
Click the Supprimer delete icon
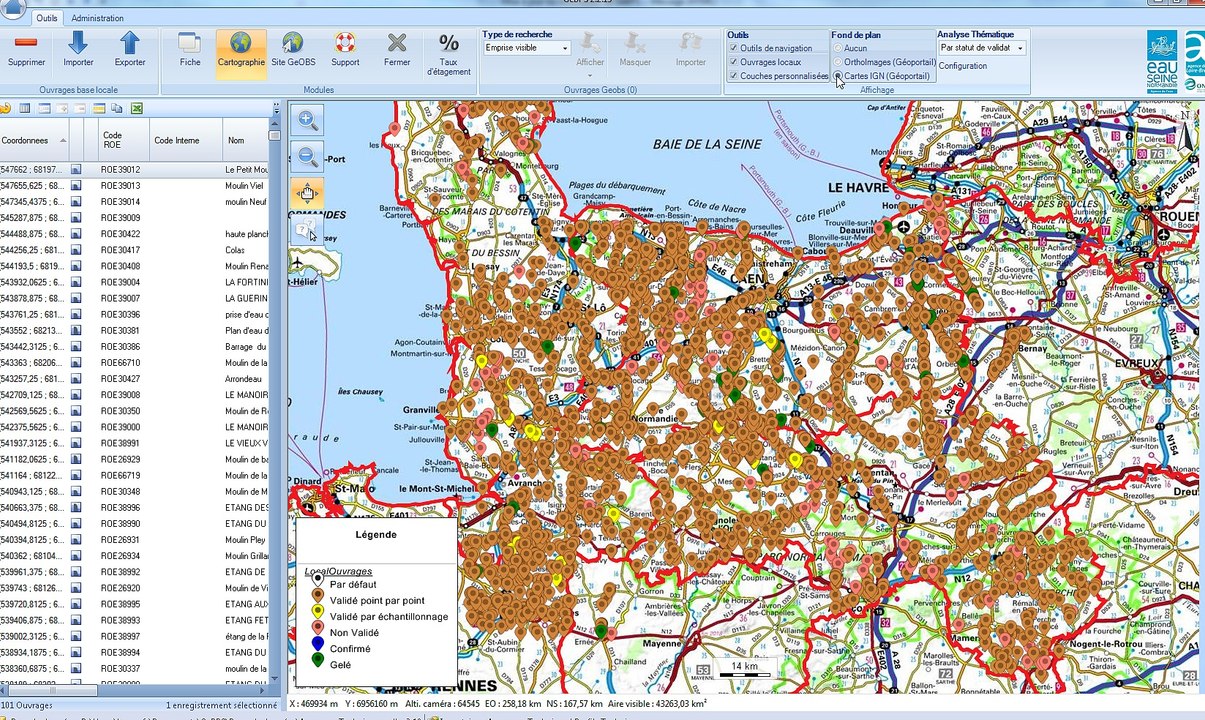coord(26,42)
